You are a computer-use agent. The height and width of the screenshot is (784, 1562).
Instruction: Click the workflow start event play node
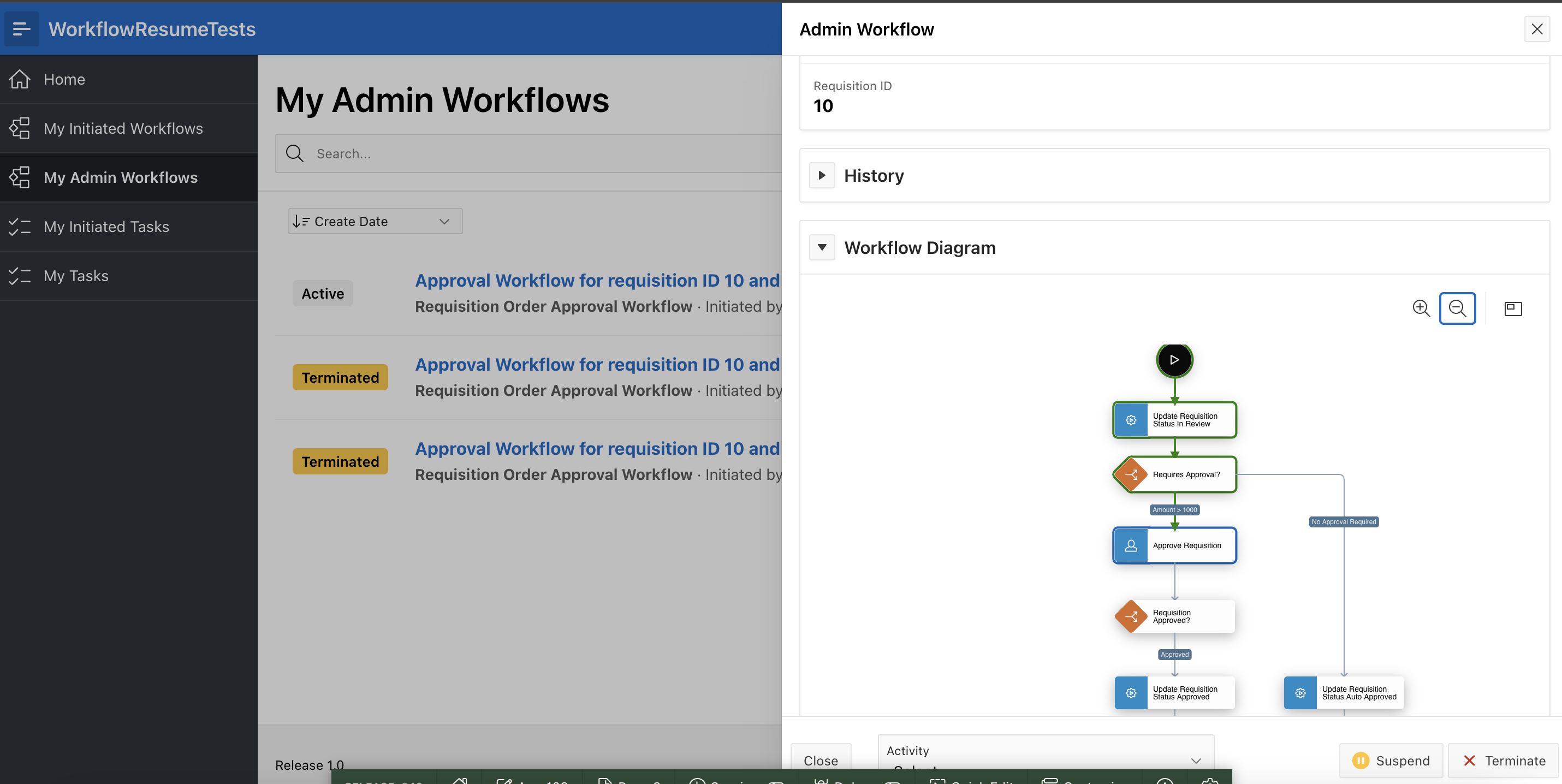(1174, 360)
